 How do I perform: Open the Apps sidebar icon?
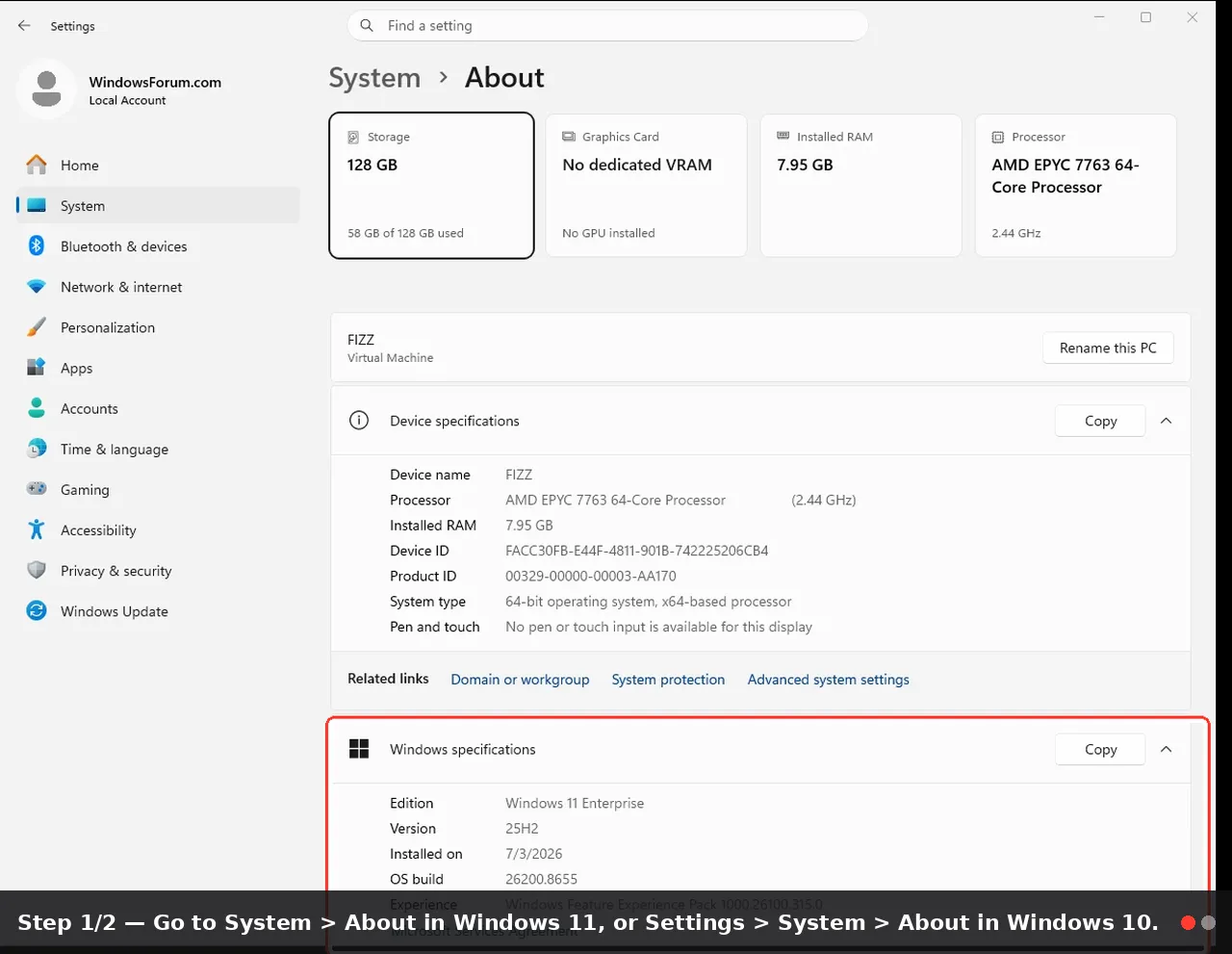[x=37, y=368]
